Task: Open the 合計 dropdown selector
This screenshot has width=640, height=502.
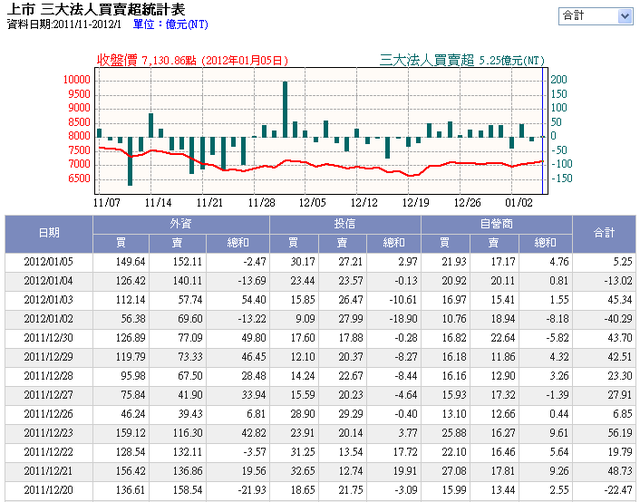Action: click(x=595, y=16)
